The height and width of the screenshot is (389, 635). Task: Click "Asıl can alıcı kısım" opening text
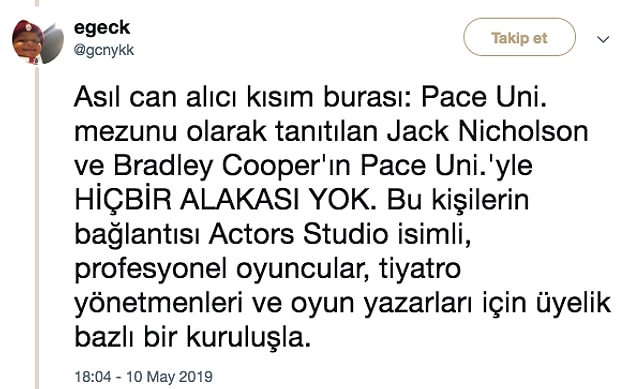click(194, 98)
